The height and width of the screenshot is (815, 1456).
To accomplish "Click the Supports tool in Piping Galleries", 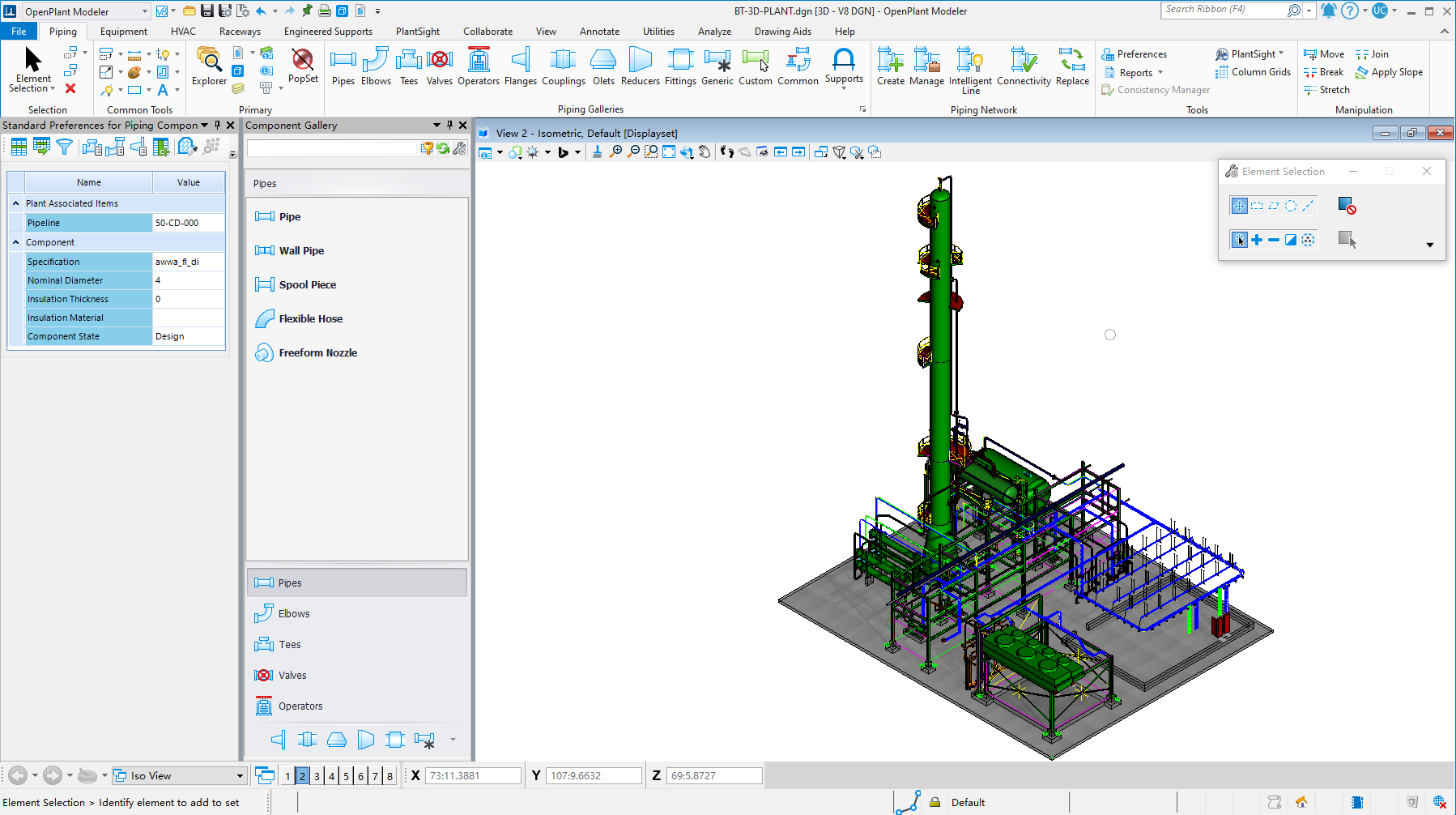I will click(844, 68).
